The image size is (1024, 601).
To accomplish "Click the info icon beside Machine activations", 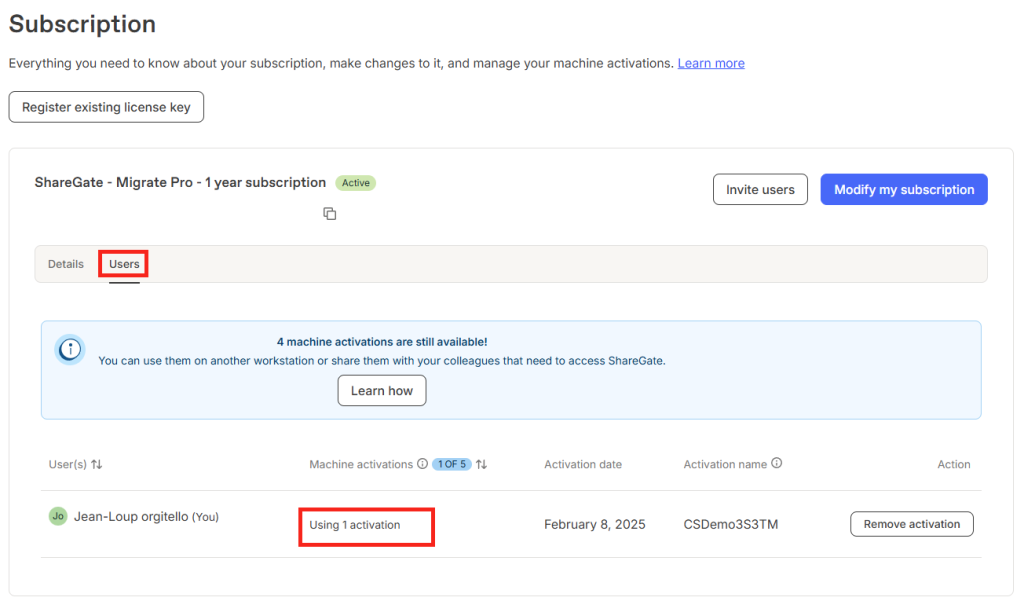I will 423,464.
